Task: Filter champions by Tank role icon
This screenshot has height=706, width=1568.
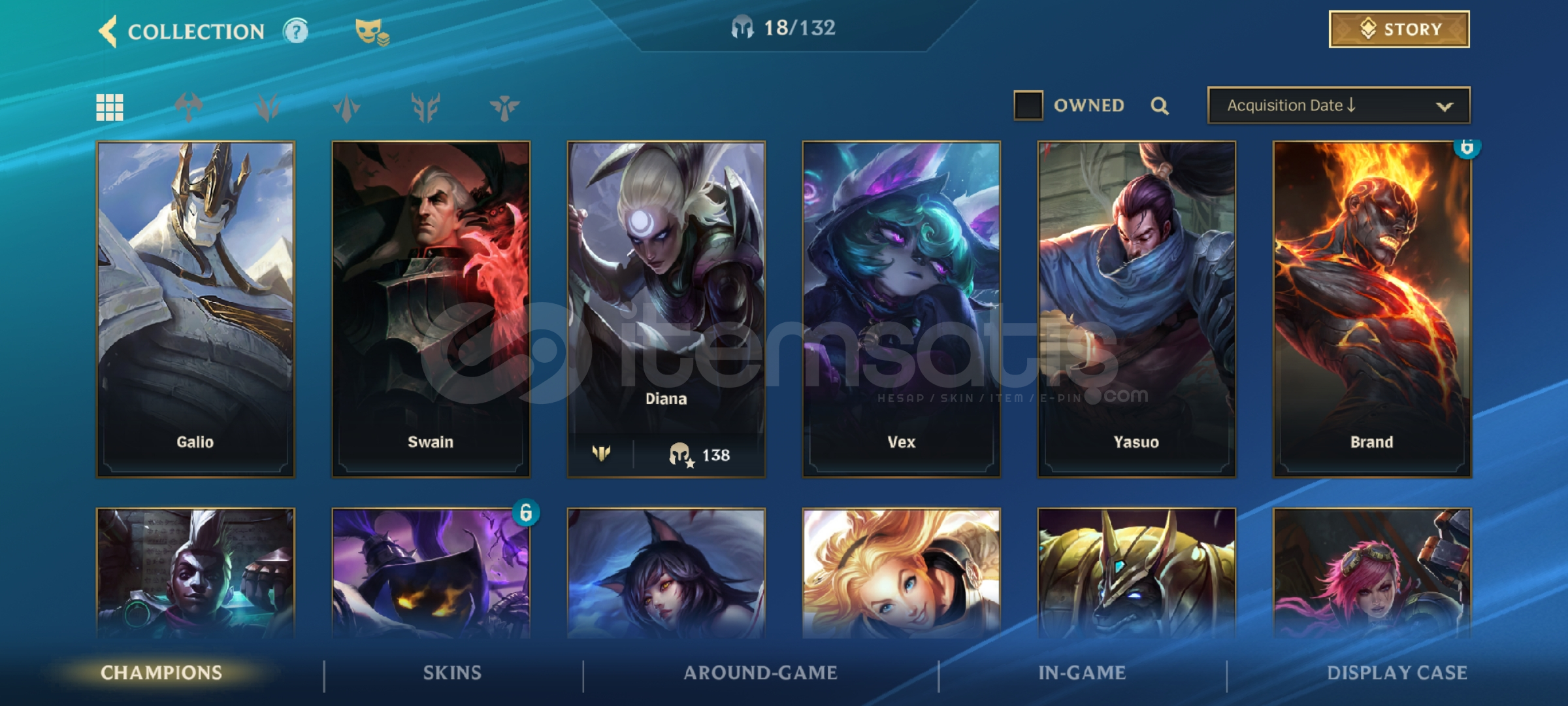Action: 425,107
